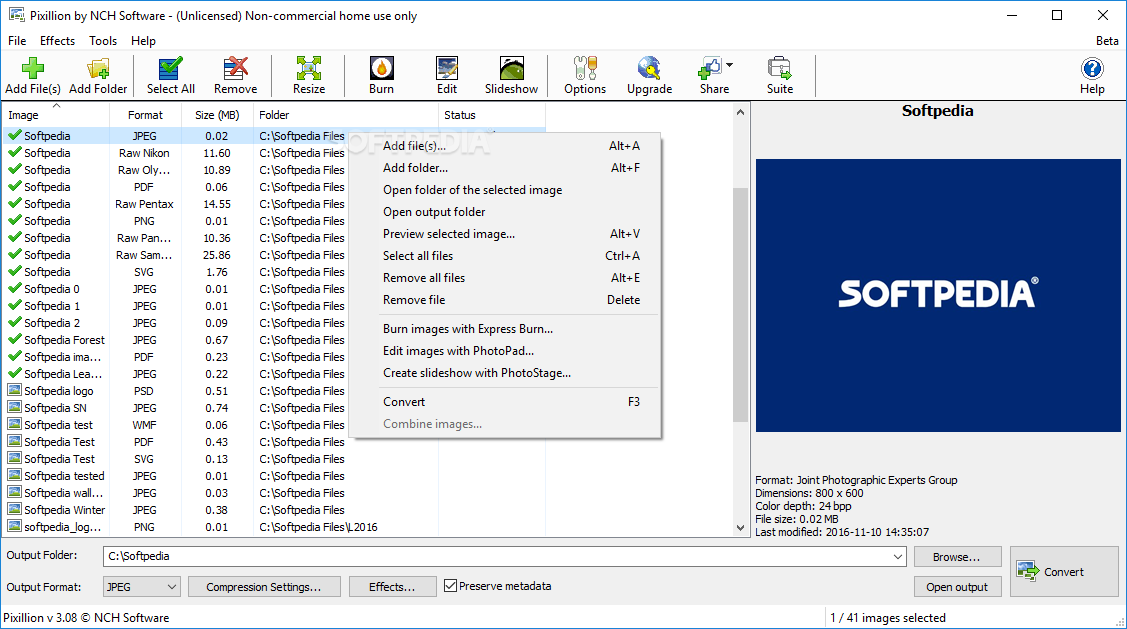This screenshot has width=1127, height=629.
Task: Click the Help question mark icon
Action: [x=1092, y=69]
